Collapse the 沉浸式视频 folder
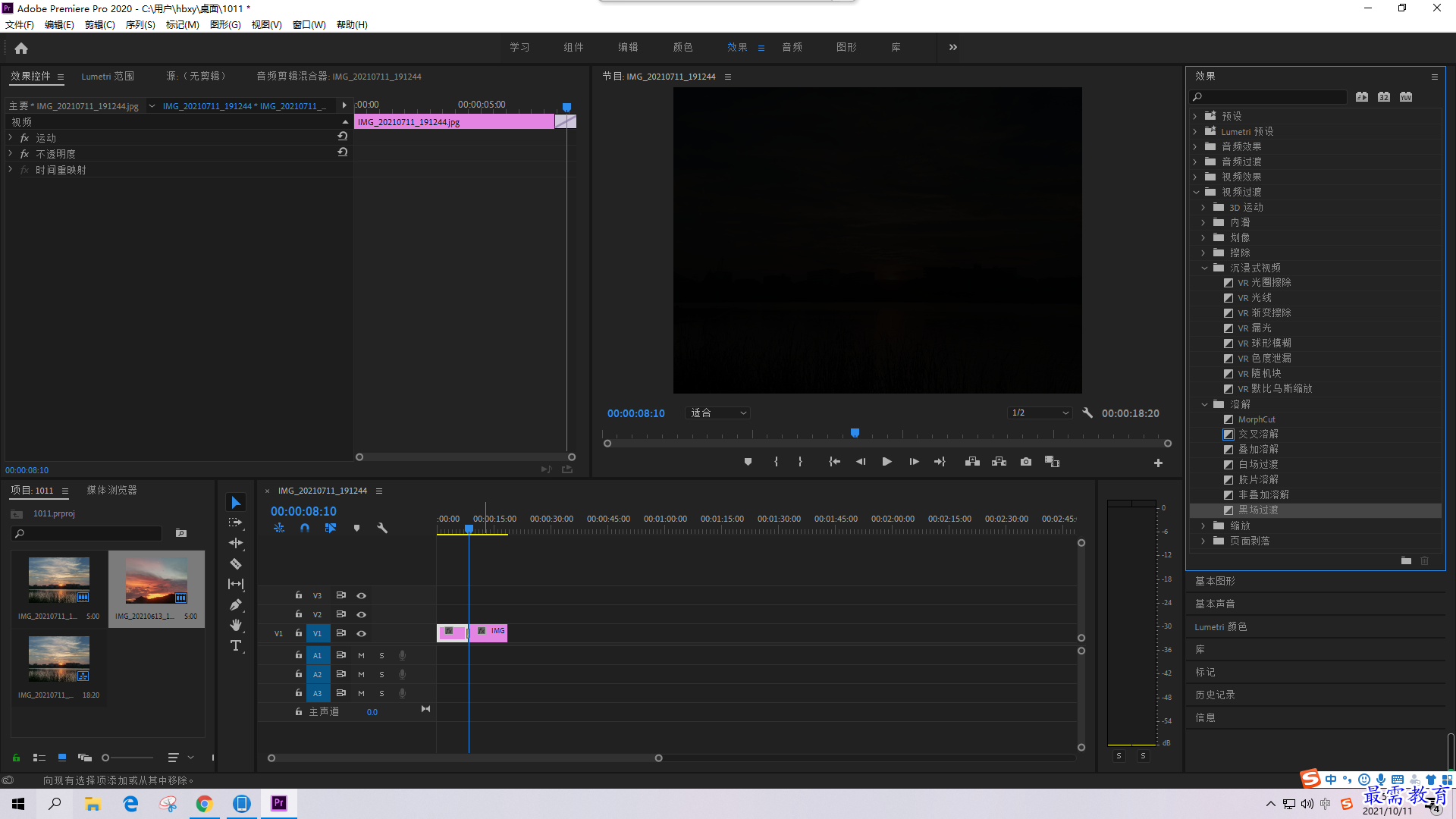The width and height of the screenshot is (1456, 819). click(1204, 268)
